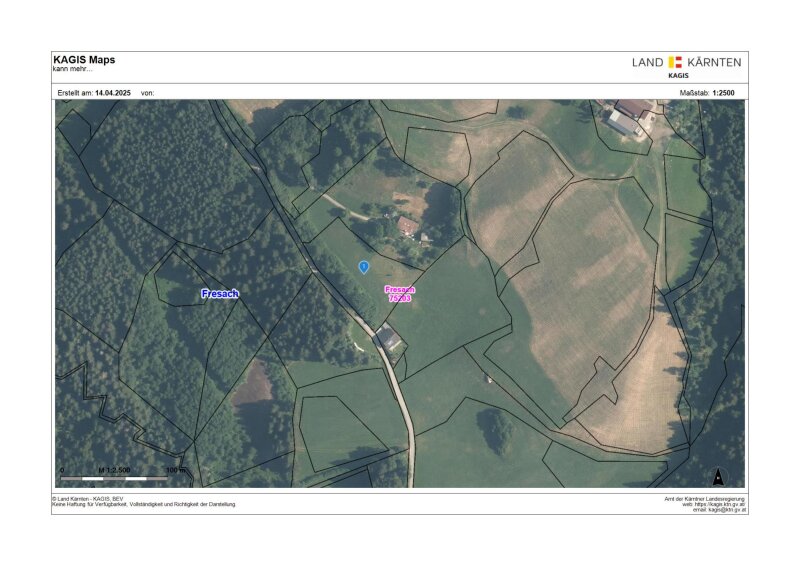The width and height of the screenshot is (800, 566).
Task: Click the north arrow compass icon
Action: (x=717, y=476)
